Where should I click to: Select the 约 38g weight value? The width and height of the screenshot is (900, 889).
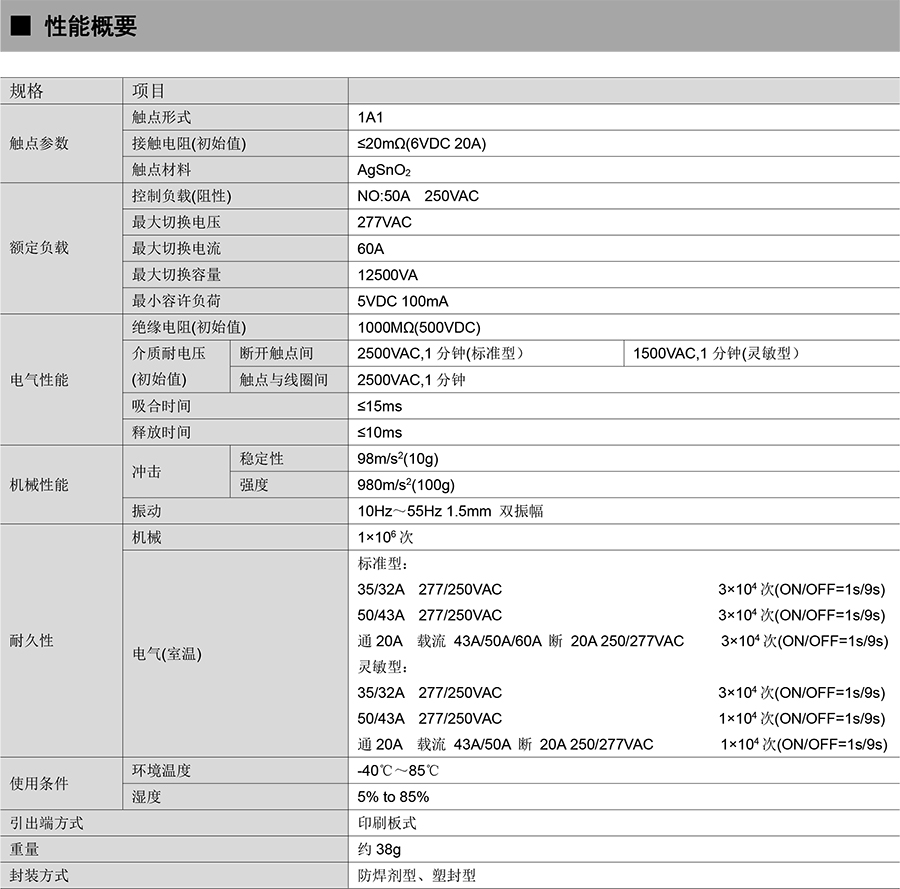379,849
